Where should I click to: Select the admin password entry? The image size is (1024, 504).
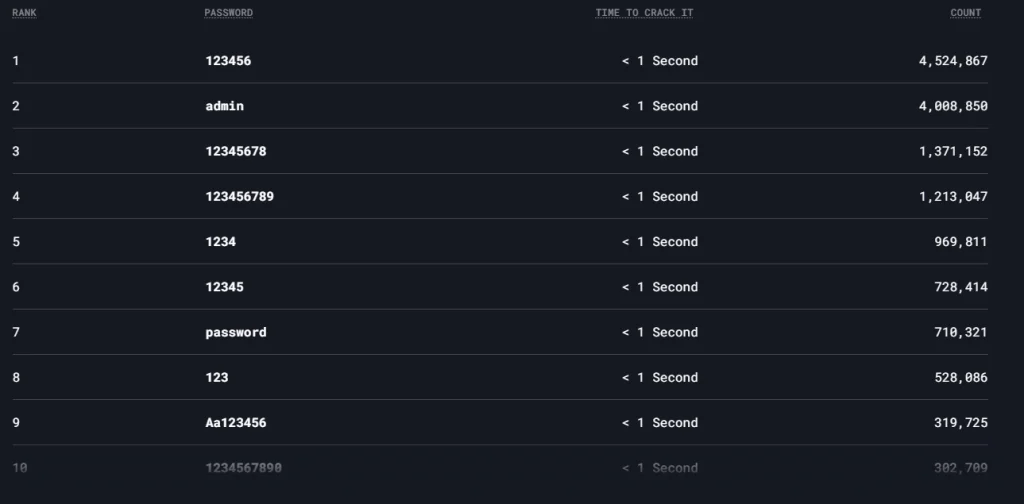(x=225, y=106)
